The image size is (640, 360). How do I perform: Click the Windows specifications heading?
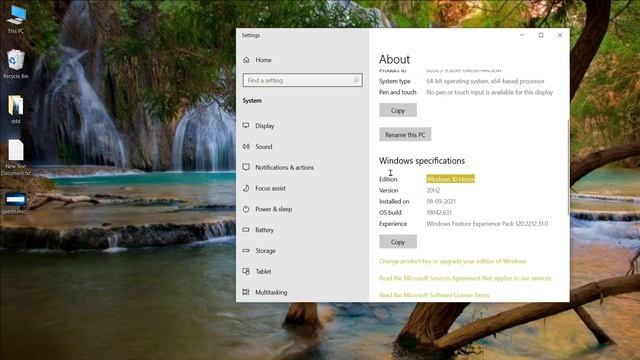(x=422, y=161)
